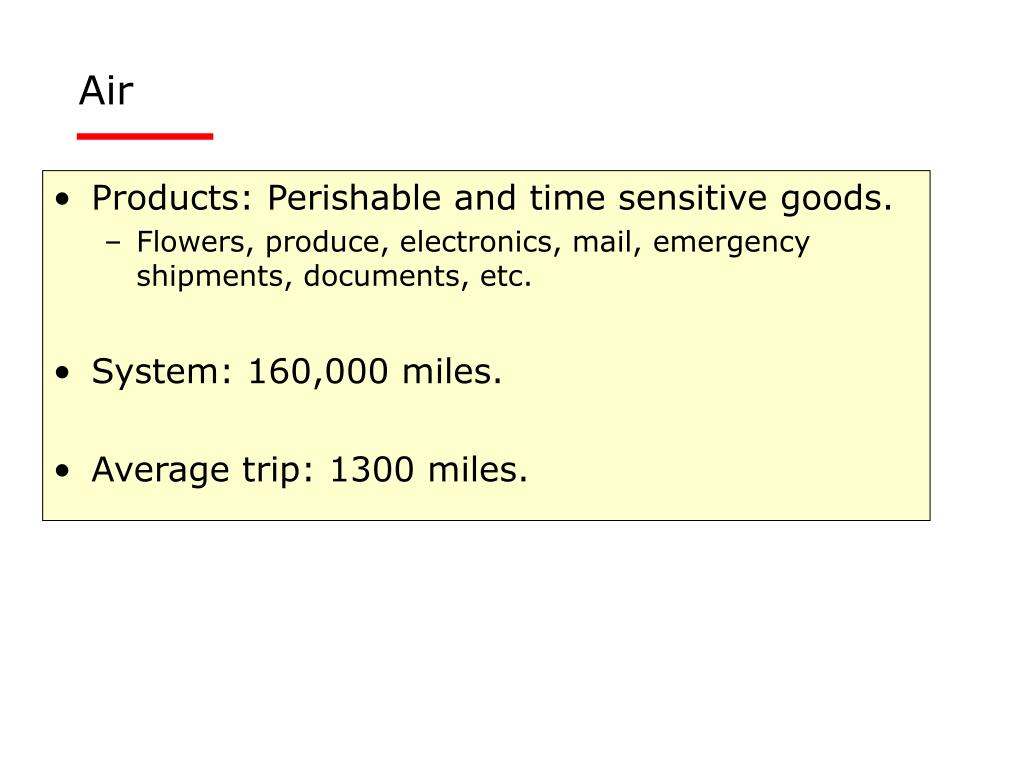Viewport: 1024px width, 768px height.
Task: Click the red underline beneath the title
Action: click(145, 136)
